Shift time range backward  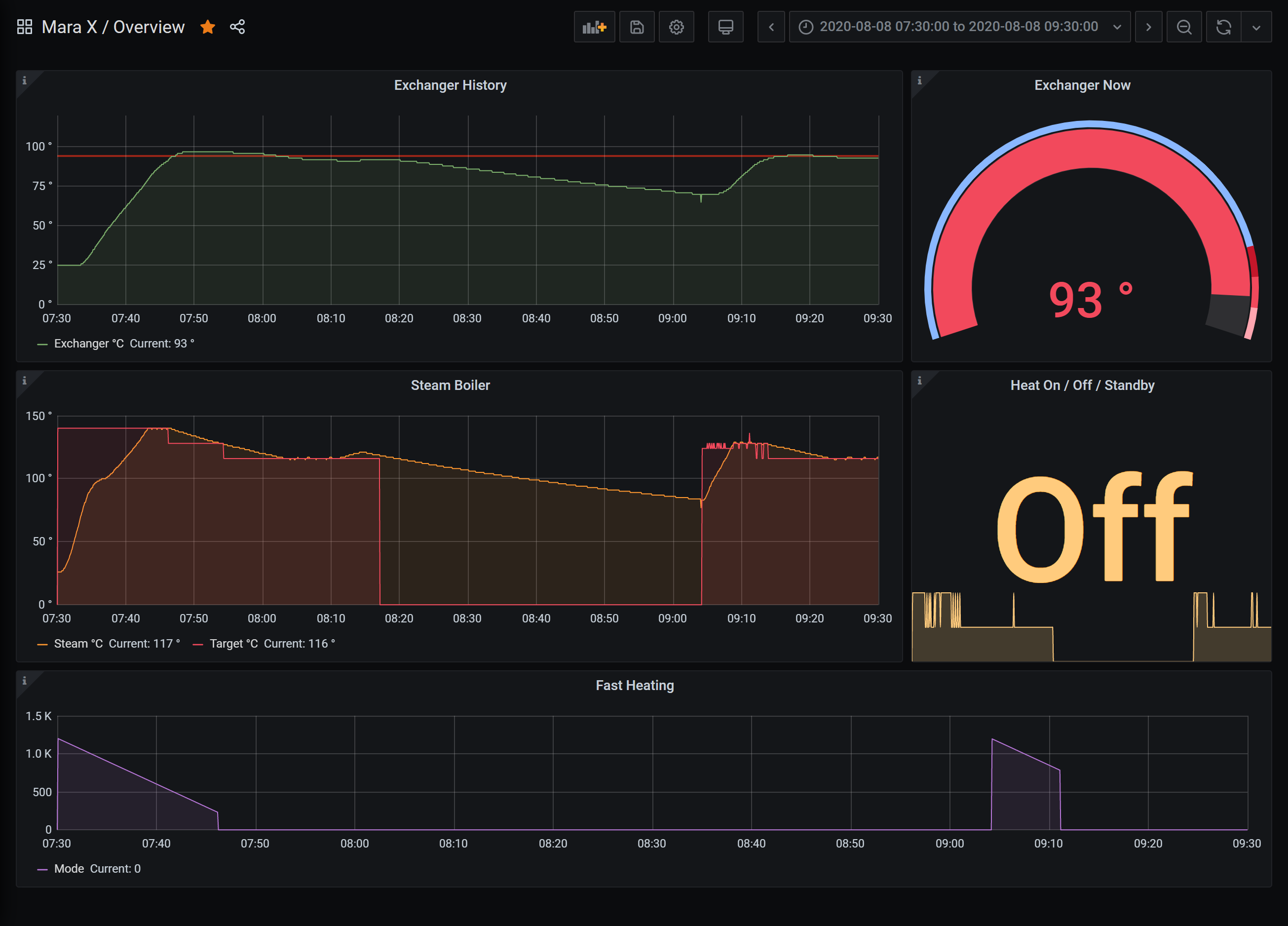coord(771,27)
